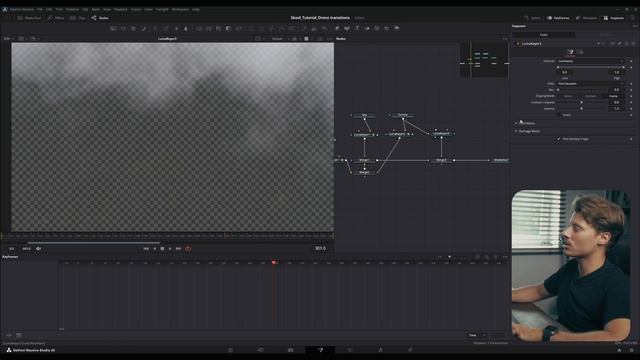This screenshot has width=640, height=360.
Task: Add a BSpline mask from toolbar
Action: [x=282, y=29]
